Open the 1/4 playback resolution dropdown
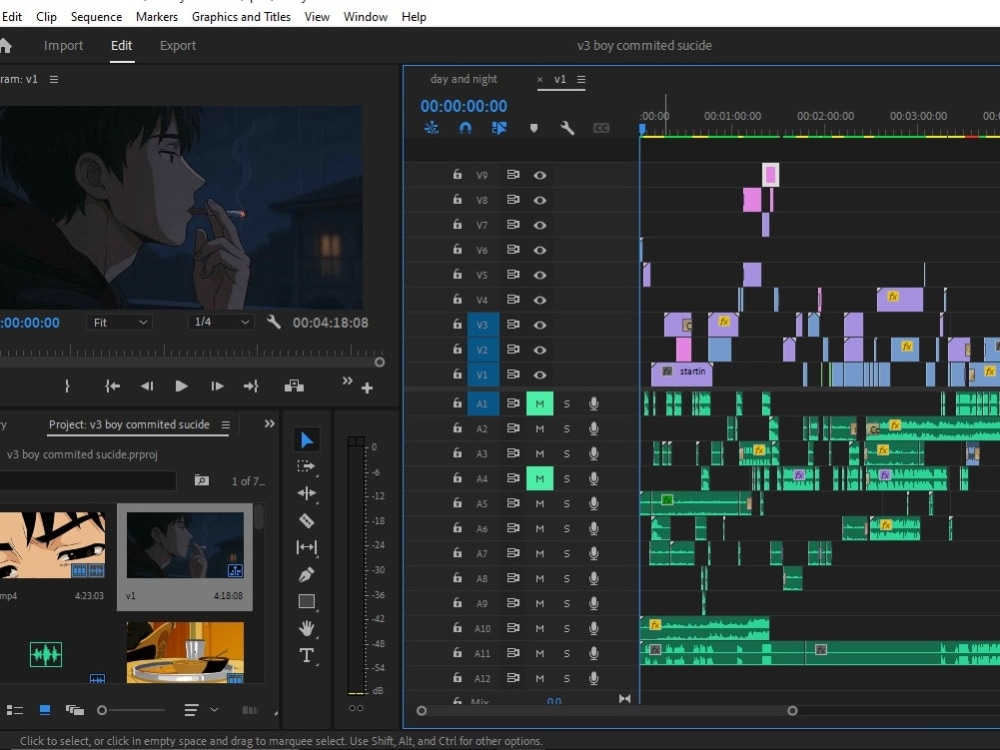The width and height of the screenshot is (1000, 750). coord(221,322)
